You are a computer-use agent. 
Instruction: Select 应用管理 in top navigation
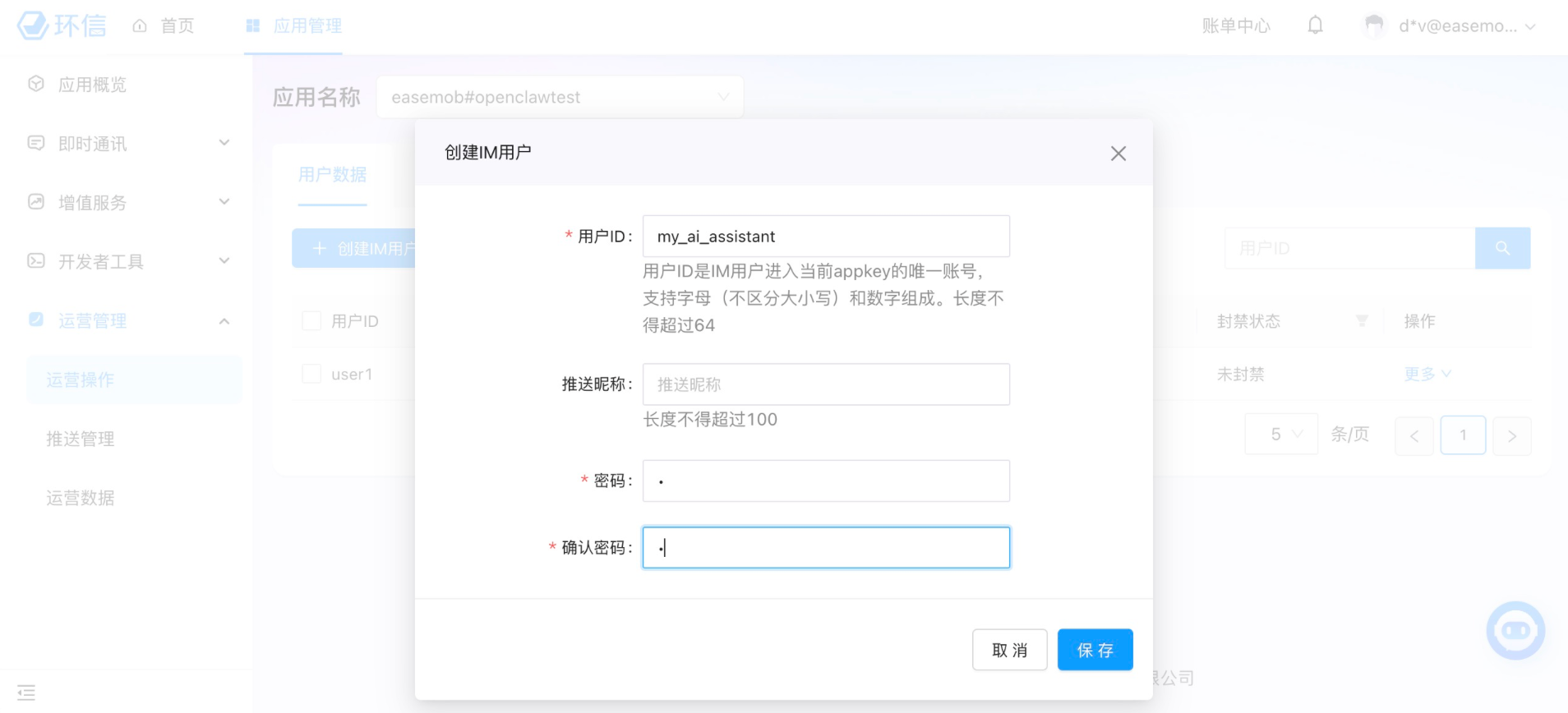point(307,25)
